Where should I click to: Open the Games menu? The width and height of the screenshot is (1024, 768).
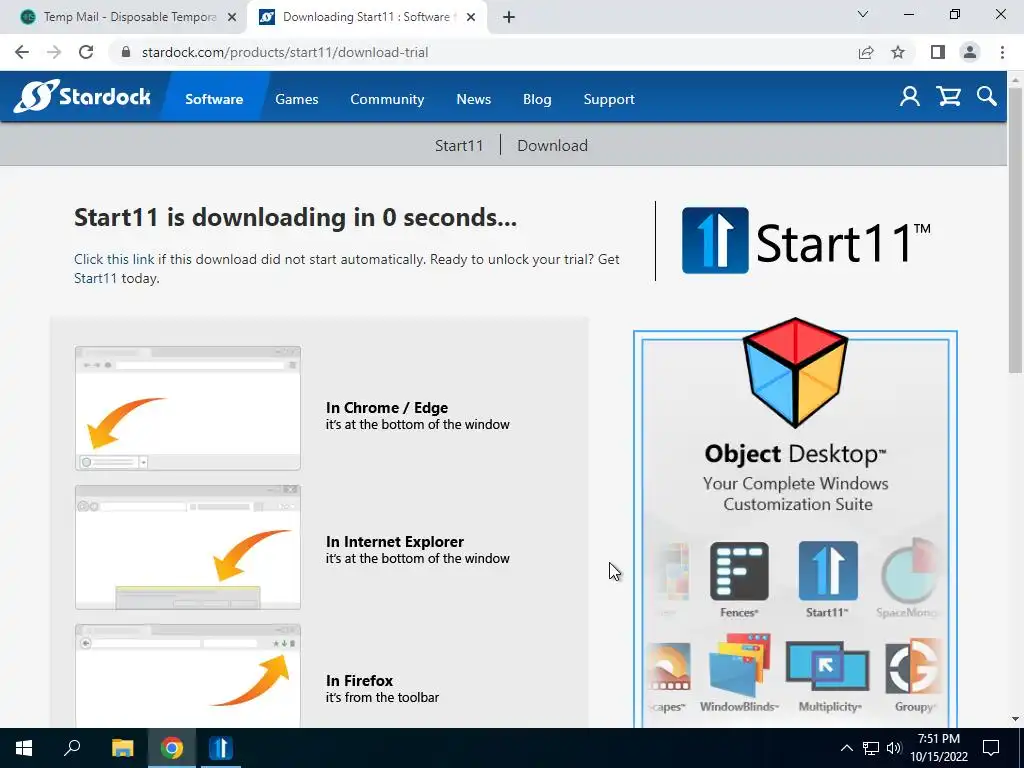pos(296,99)
